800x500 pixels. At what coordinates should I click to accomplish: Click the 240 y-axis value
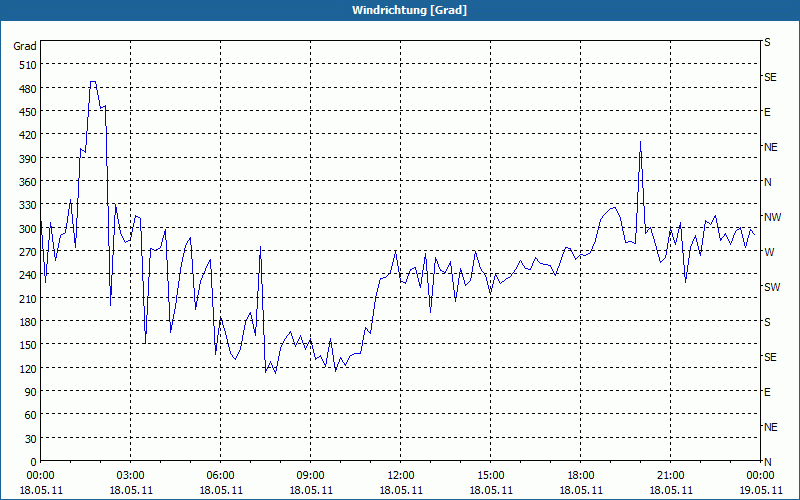tap(28, 275)
